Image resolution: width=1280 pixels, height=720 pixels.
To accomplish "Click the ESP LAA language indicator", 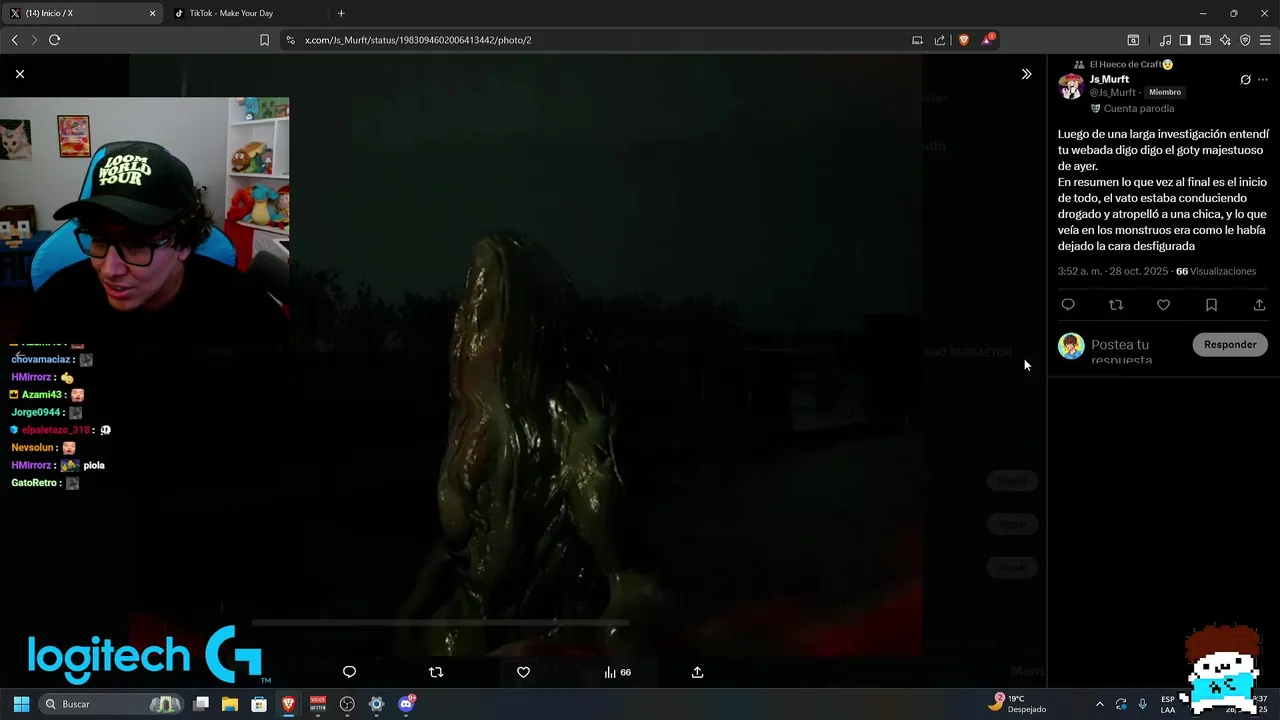I will pos(1168,704).
